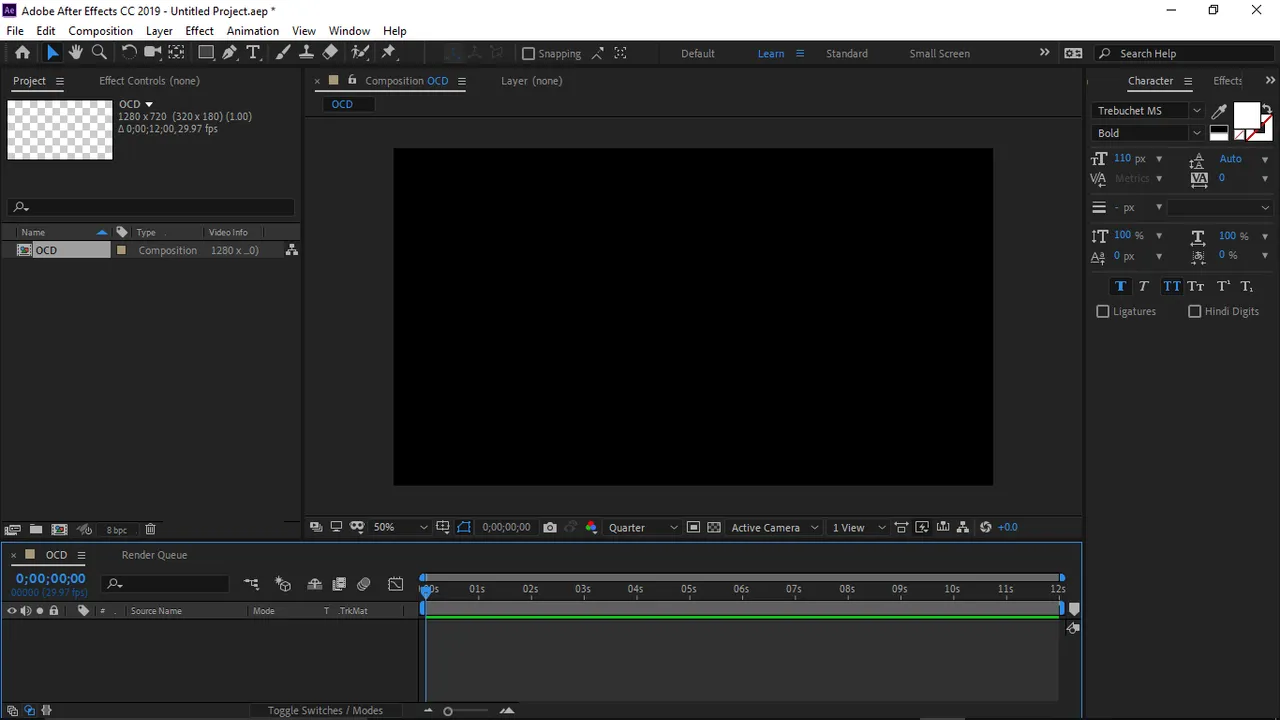Click the reset exposure icon
The image size is (1280, 720).
[985, 527]
